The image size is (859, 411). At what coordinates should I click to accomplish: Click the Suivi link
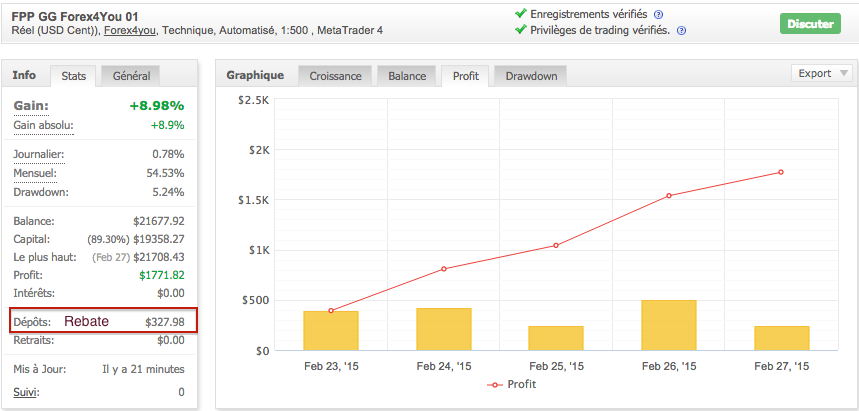click(x=25, y=391)
